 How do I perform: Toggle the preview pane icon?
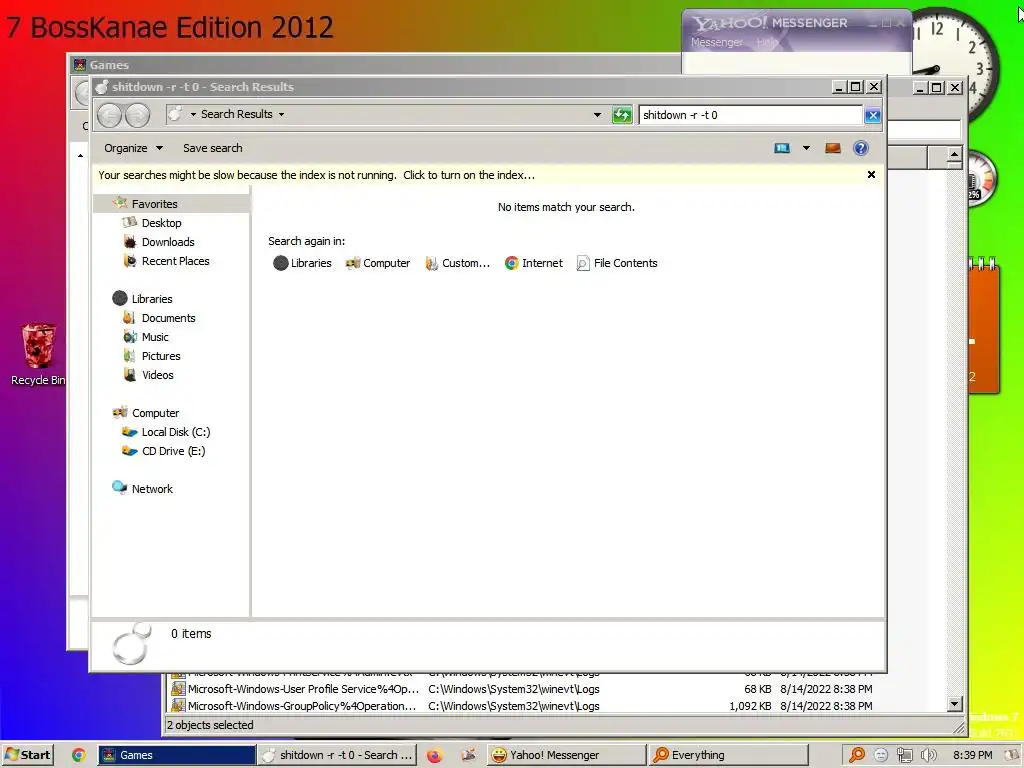pyautogui.click(x=833, y=148)
